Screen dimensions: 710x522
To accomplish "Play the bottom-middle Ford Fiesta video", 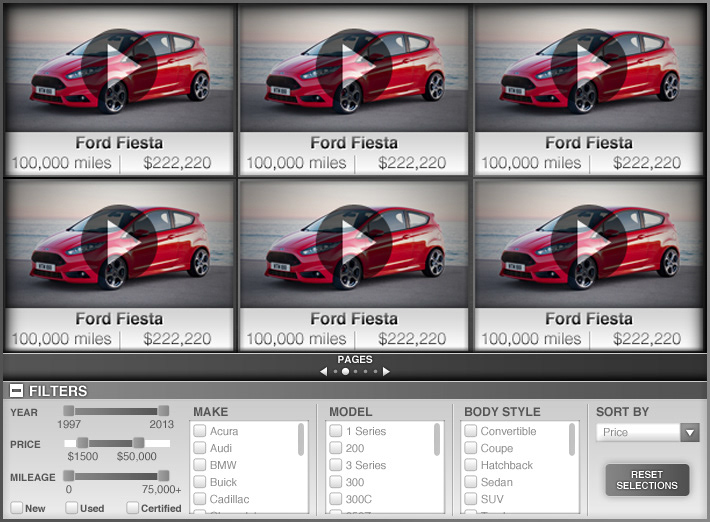I will coord(354,242).
